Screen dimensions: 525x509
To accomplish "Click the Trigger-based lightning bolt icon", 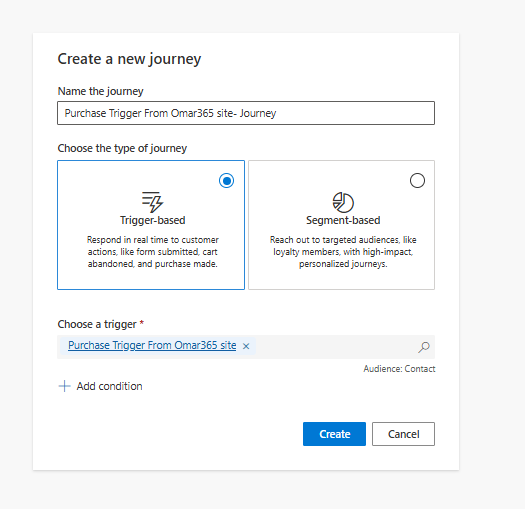I will pyautogui.click(x=152, y=202).
